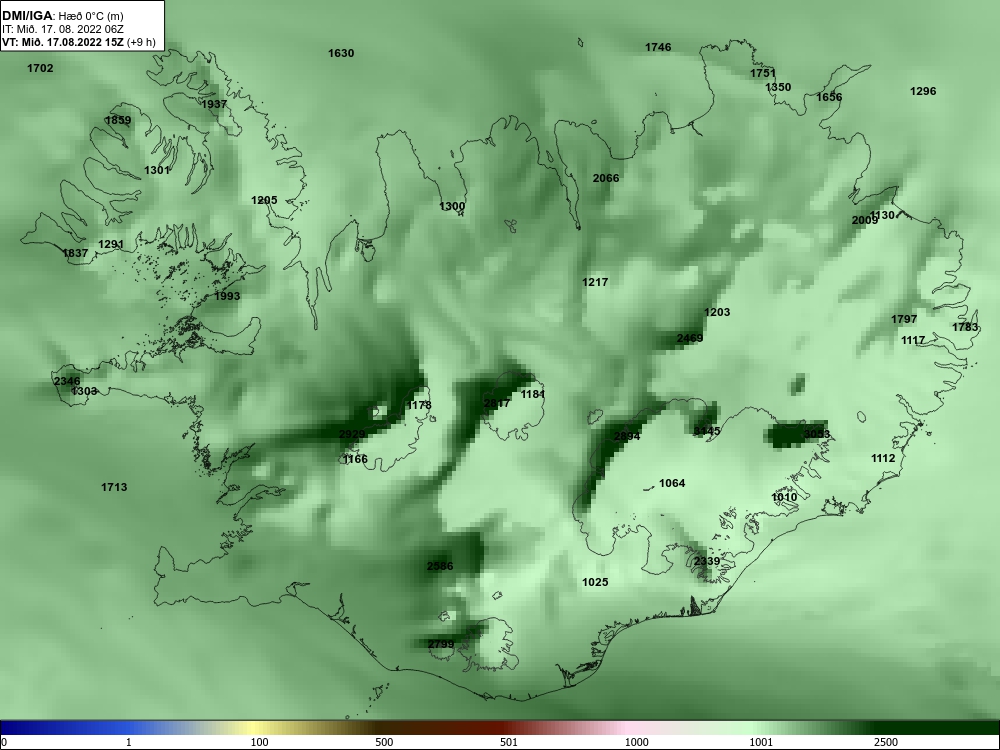Image resolution: width=1000 pixels, height=750 pixels.
Task: Click the 1993 height label
Action: [x=227, y=296]
